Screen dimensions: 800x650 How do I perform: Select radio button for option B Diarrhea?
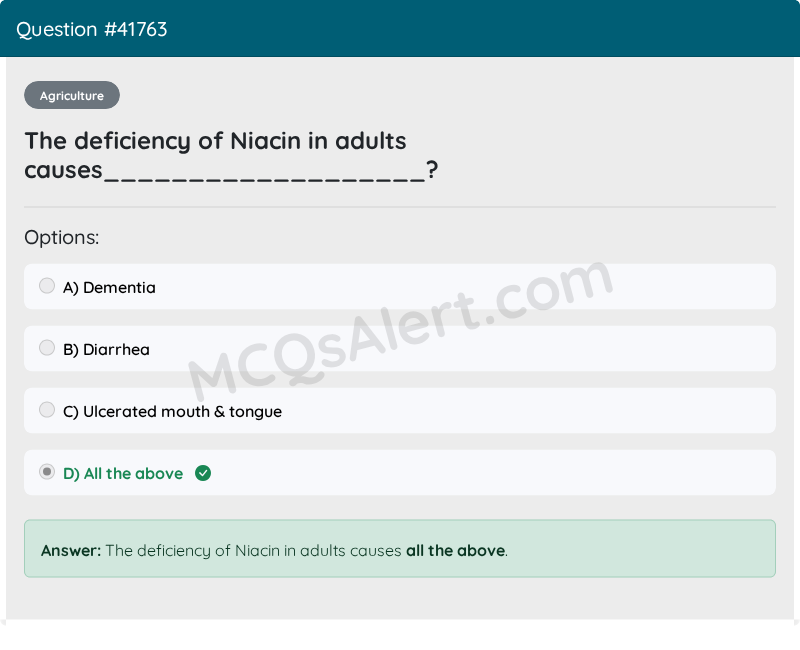pos(47,348)
